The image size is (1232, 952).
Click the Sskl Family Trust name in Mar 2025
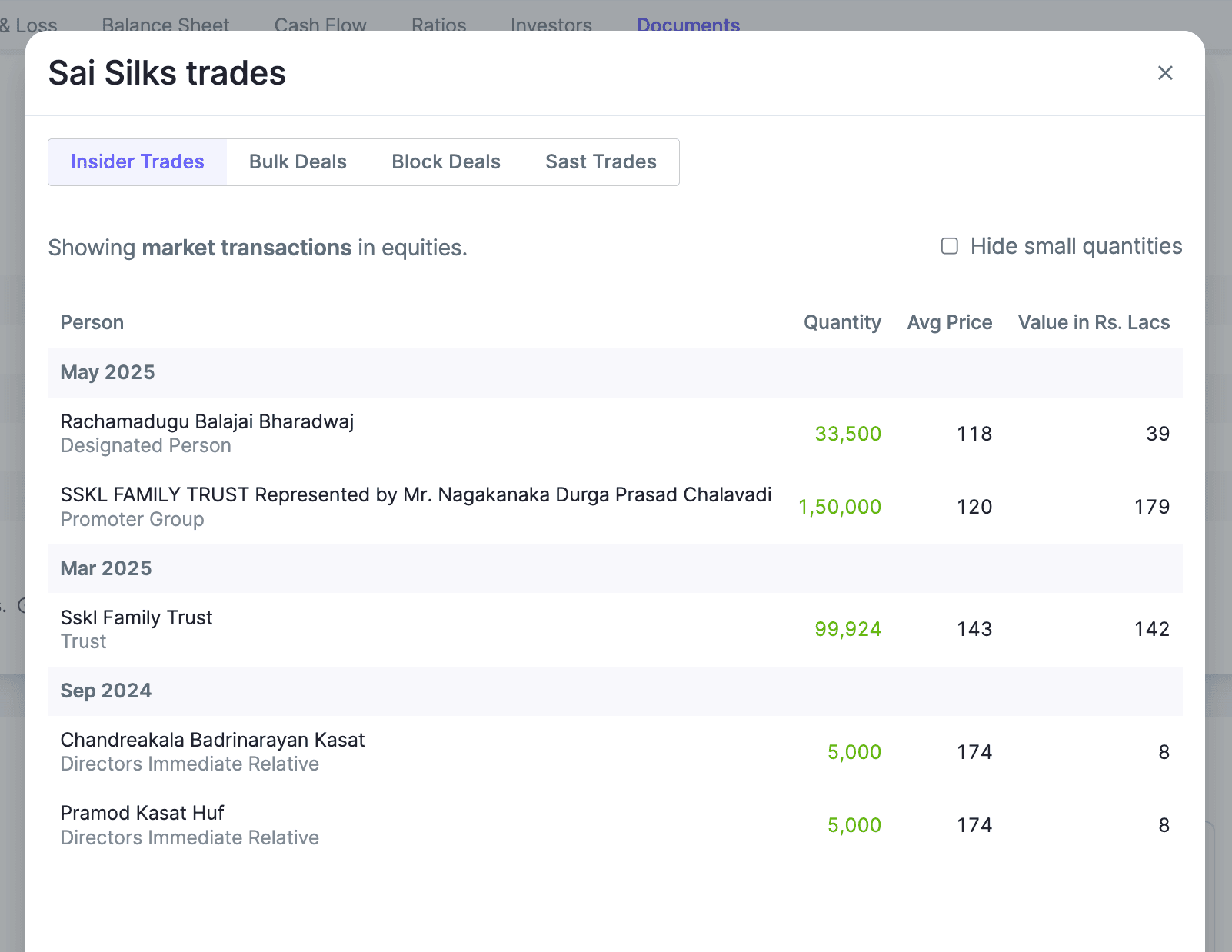click(x=136, y=617)
